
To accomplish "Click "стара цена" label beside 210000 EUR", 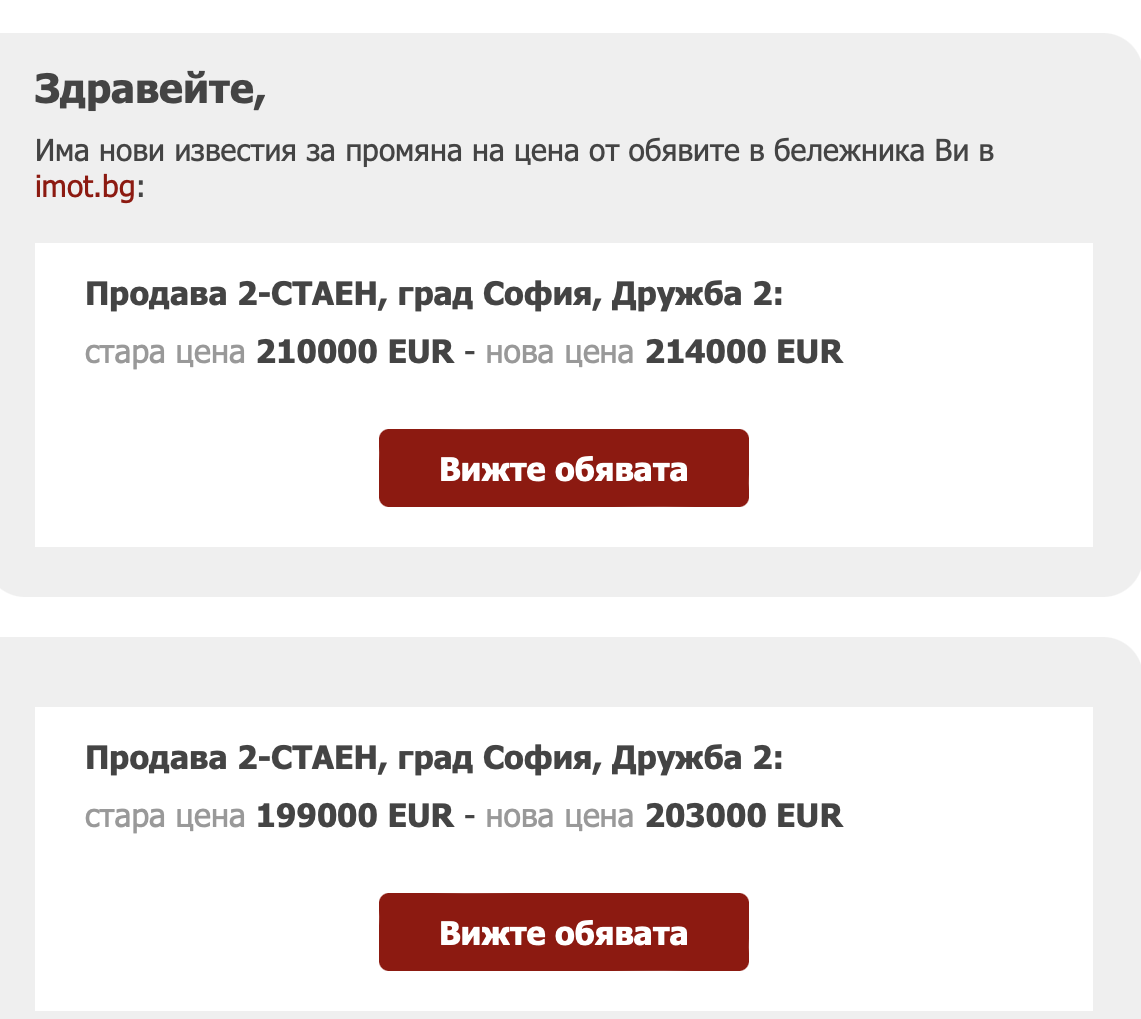I will [x=165, y=352].
